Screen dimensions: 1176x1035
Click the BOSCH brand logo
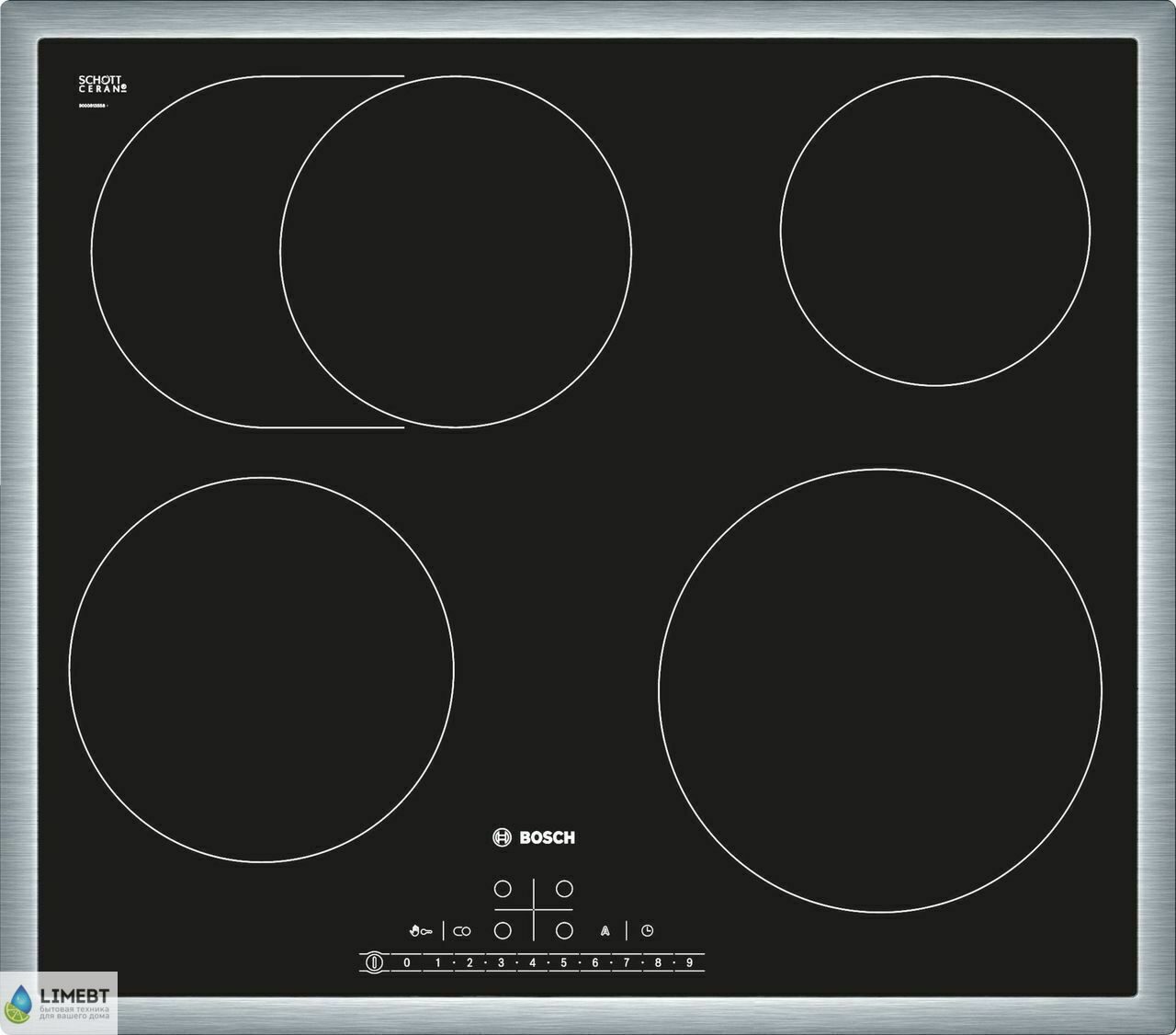pyautogui.click(x=534, y=837)
